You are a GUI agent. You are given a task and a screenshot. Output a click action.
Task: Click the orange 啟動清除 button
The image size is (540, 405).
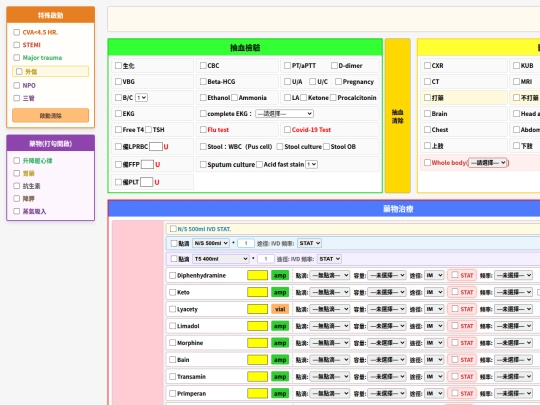(x=51, y=115)
